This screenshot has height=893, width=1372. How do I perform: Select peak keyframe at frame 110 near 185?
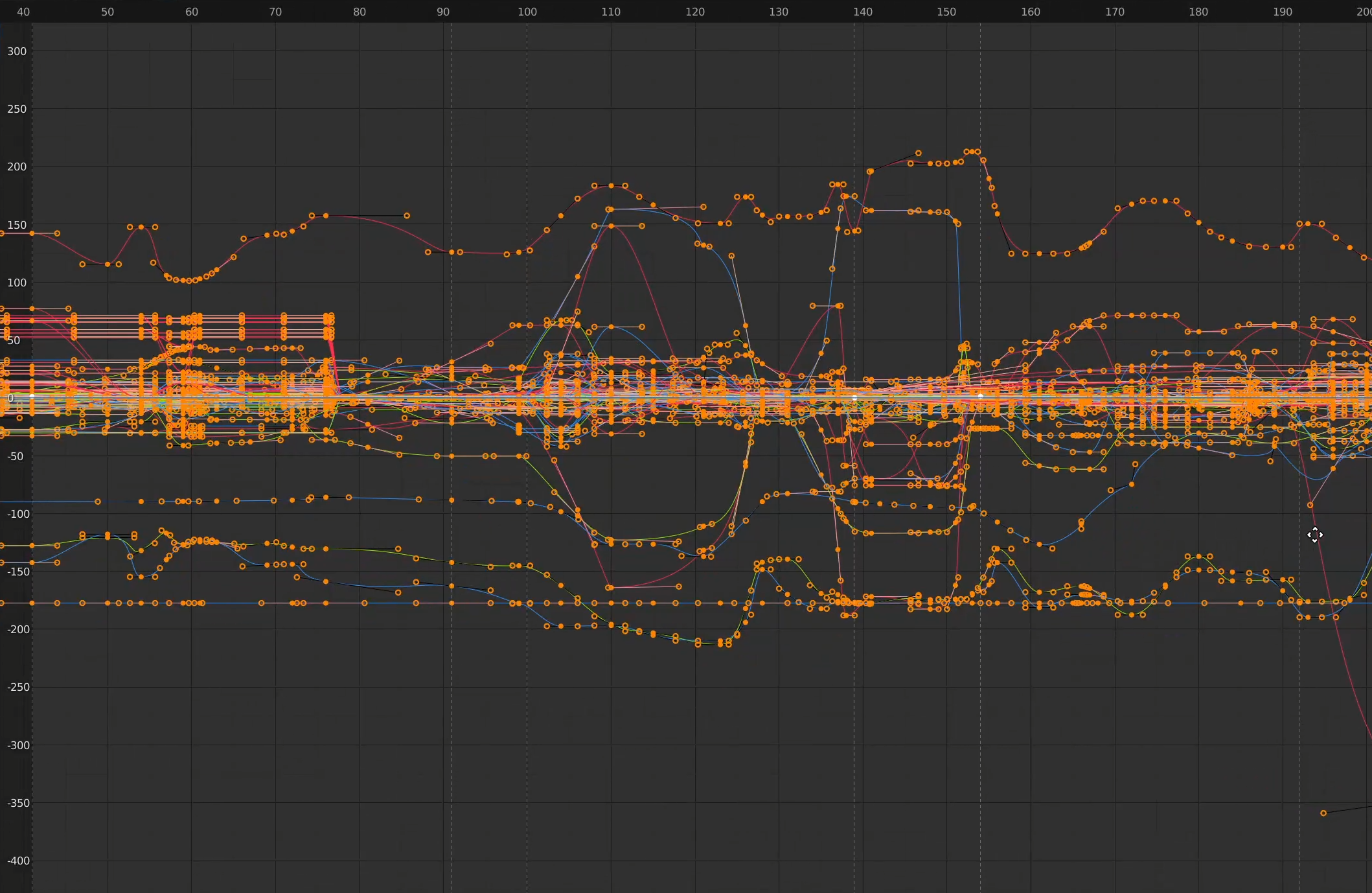pos(611,186)
